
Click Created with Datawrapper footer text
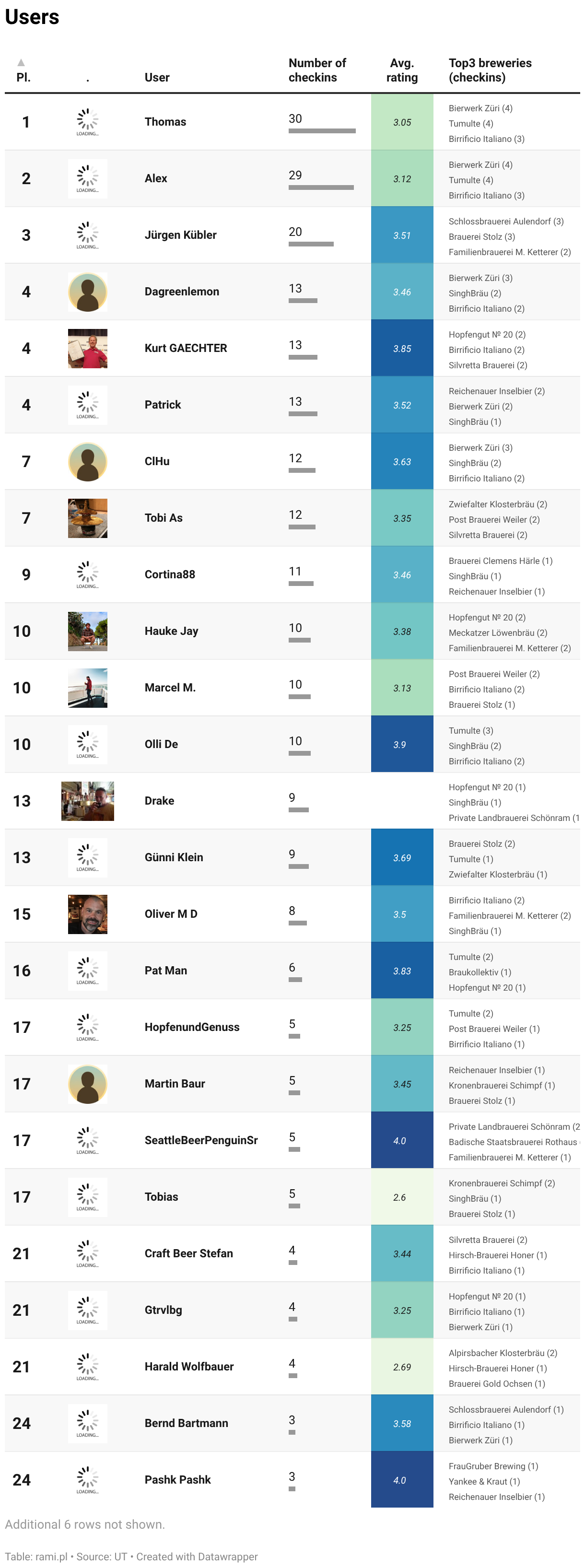pos(197,1557)
